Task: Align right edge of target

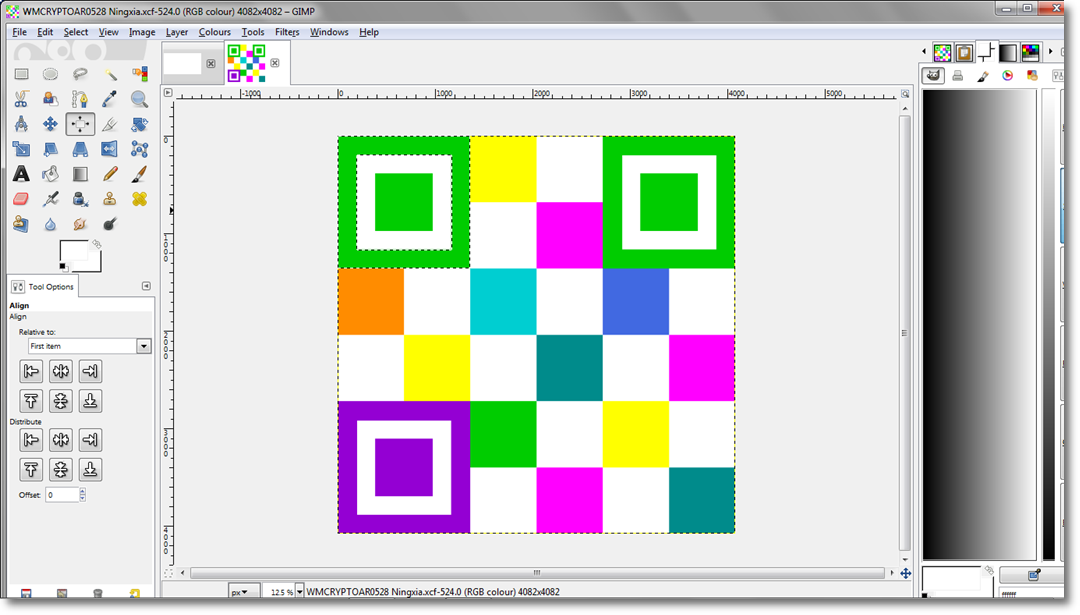Action: 90,372
